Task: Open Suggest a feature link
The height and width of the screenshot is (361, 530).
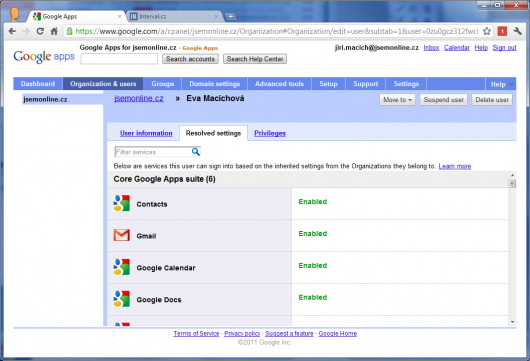Action: 289,334
